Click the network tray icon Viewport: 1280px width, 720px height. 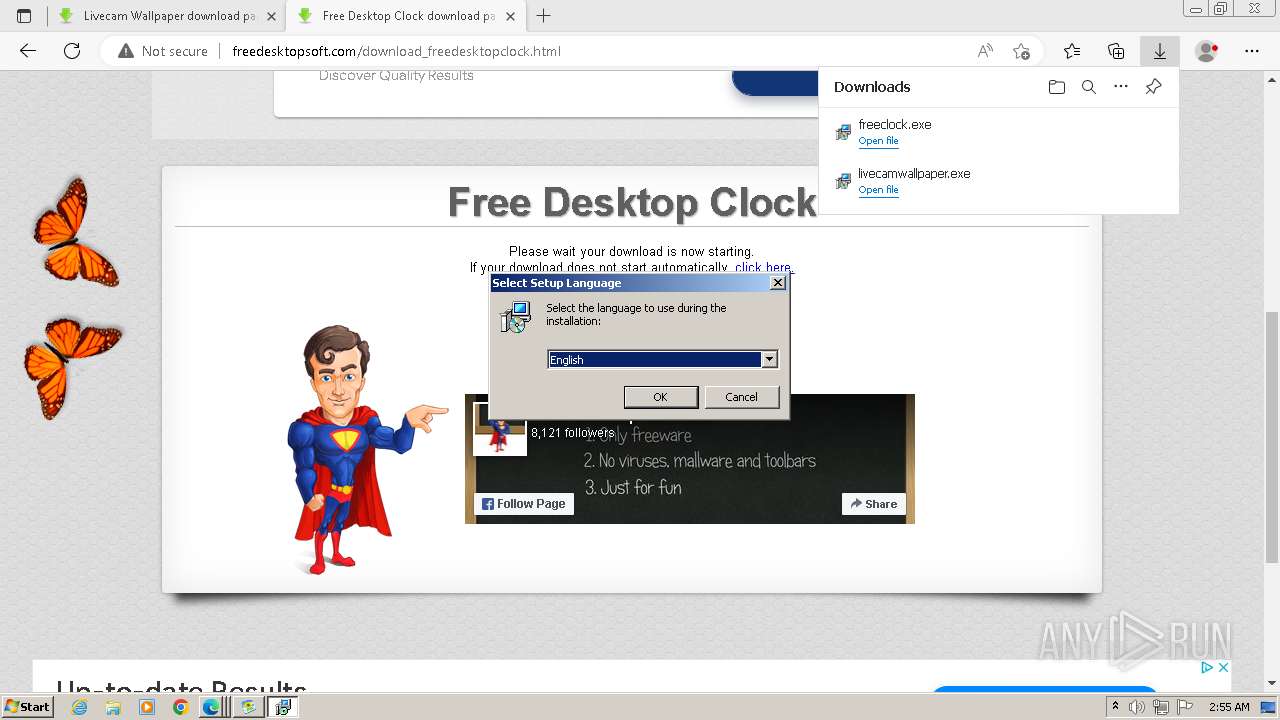(x=1161, y=707)
